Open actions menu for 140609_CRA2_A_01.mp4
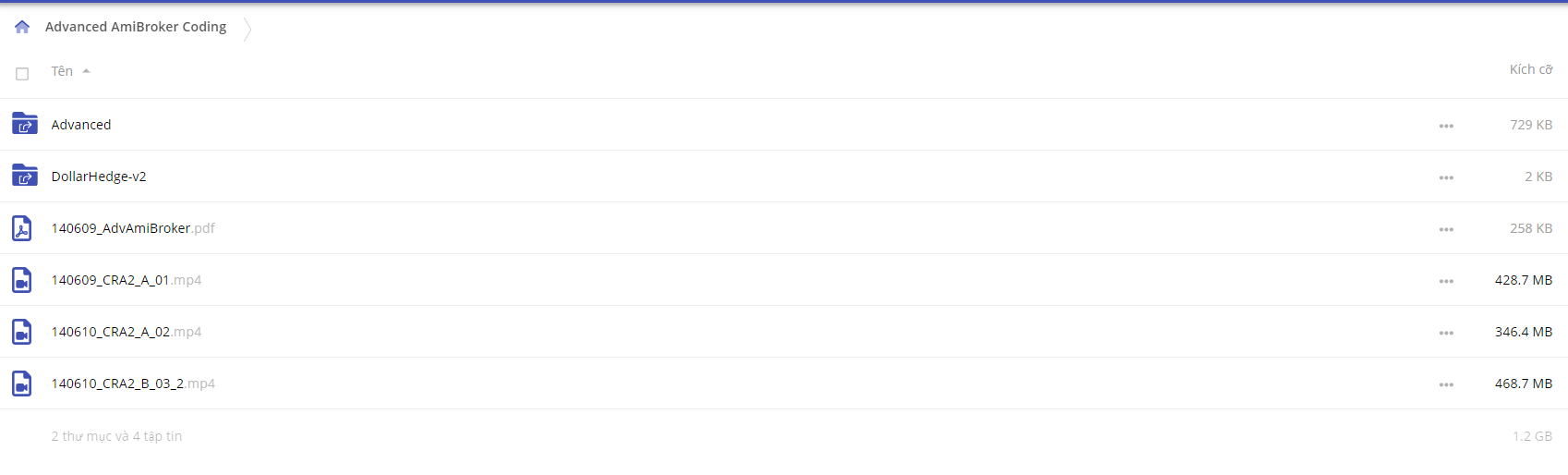This screenshot has height=475, width=1568. [1446, 281]
